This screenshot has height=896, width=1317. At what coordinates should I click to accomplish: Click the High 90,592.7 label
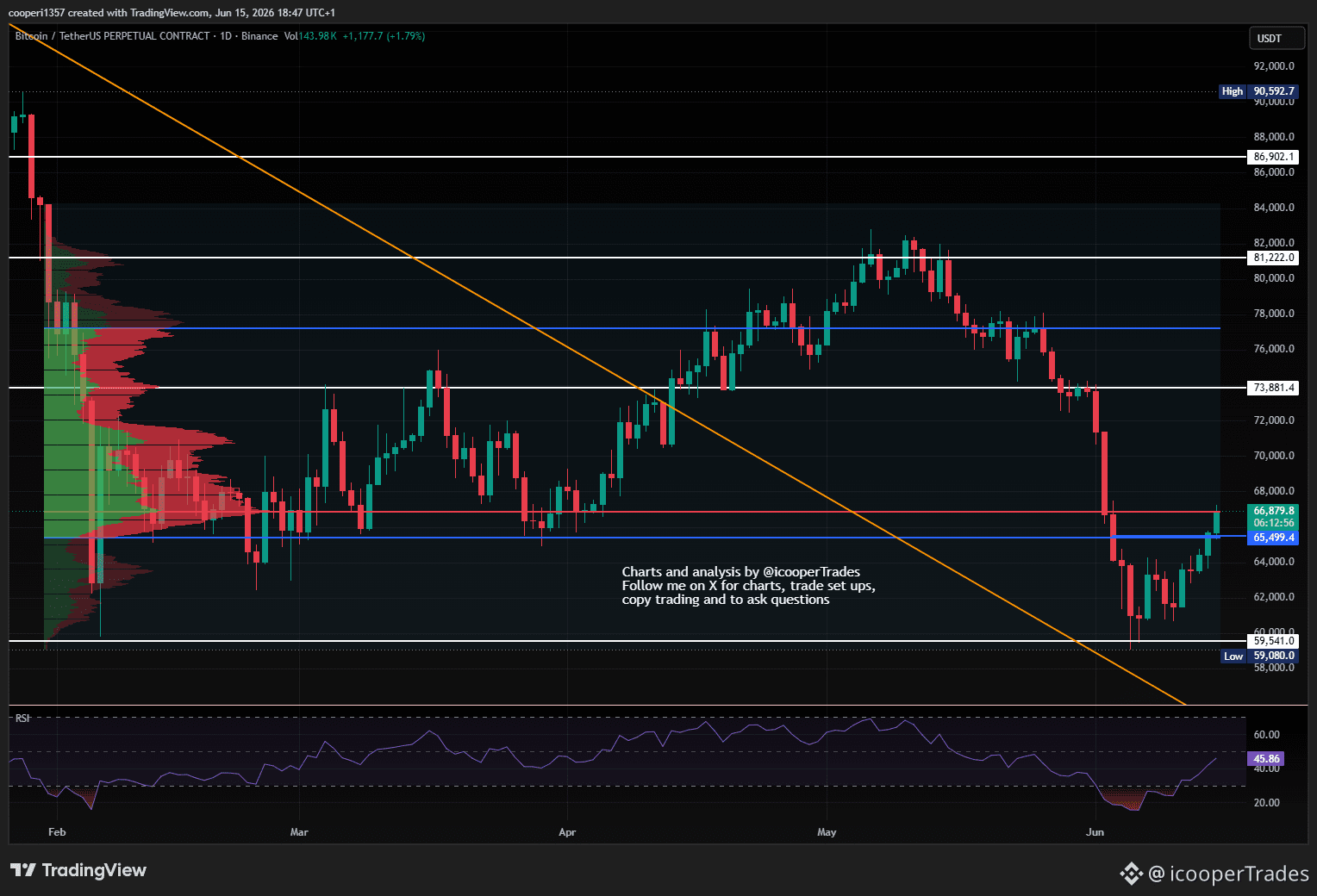point(1258,91)
